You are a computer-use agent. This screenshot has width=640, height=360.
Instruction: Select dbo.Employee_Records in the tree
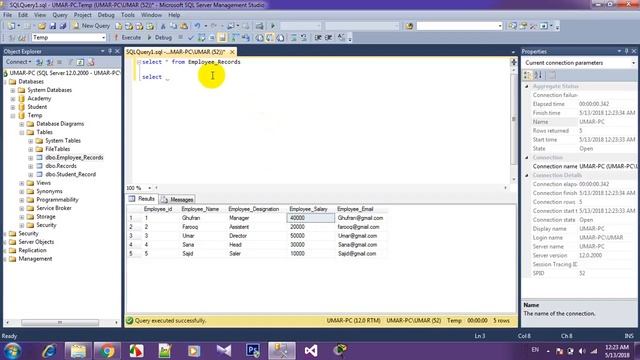(74, 158)
